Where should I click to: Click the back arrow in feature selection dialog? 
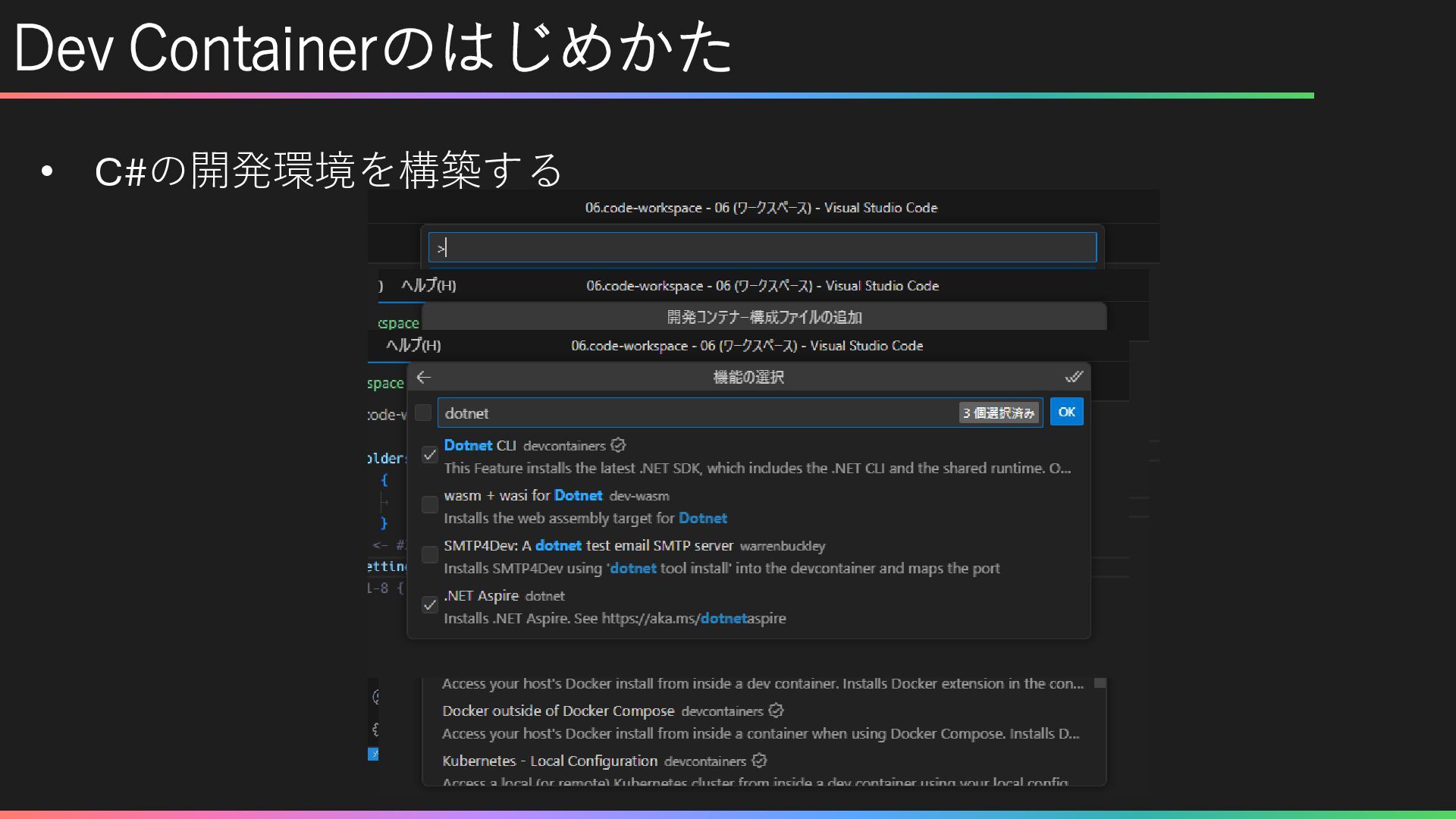point(424,377)
